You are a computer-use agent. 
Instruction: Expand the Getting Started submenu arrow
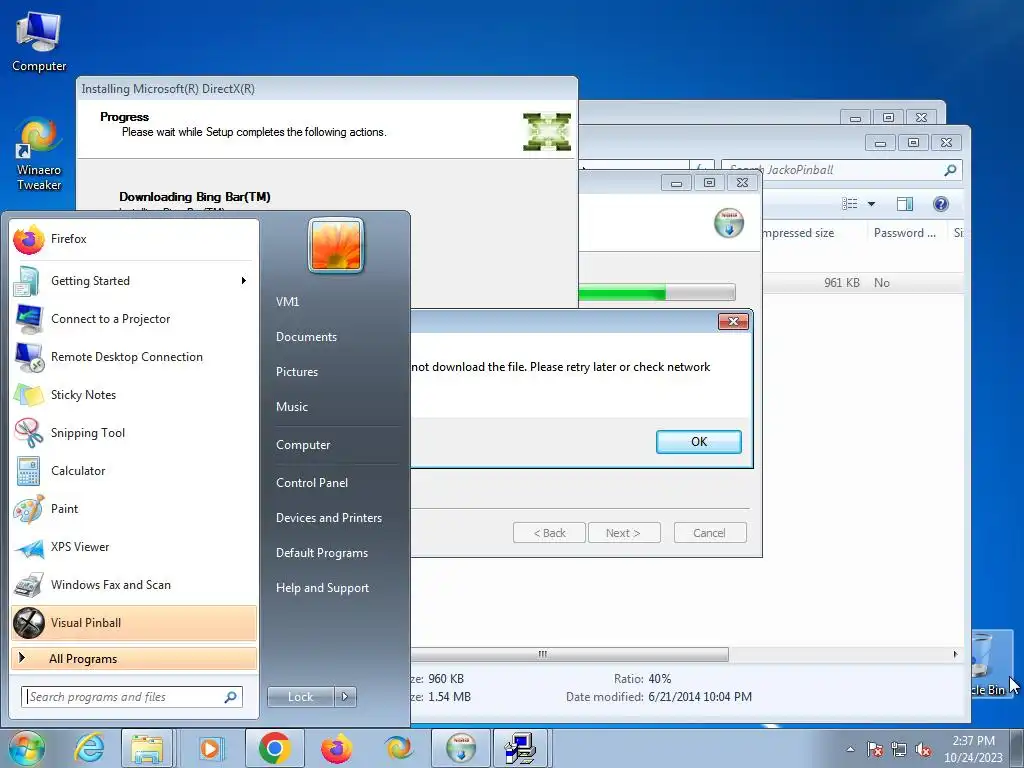(244, 281)
